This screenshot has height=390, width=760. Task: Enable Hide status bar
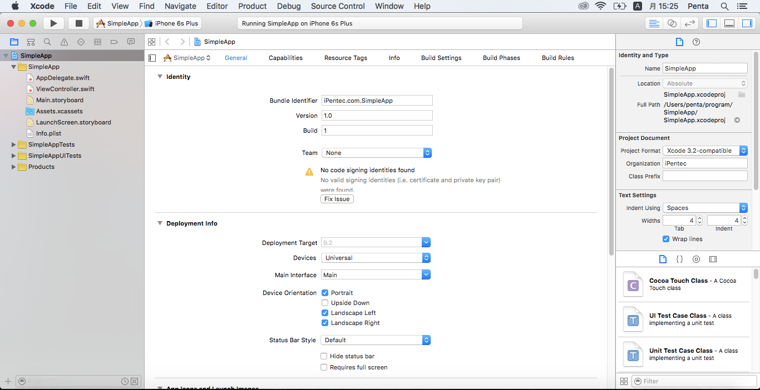click(x=324, y=356)
